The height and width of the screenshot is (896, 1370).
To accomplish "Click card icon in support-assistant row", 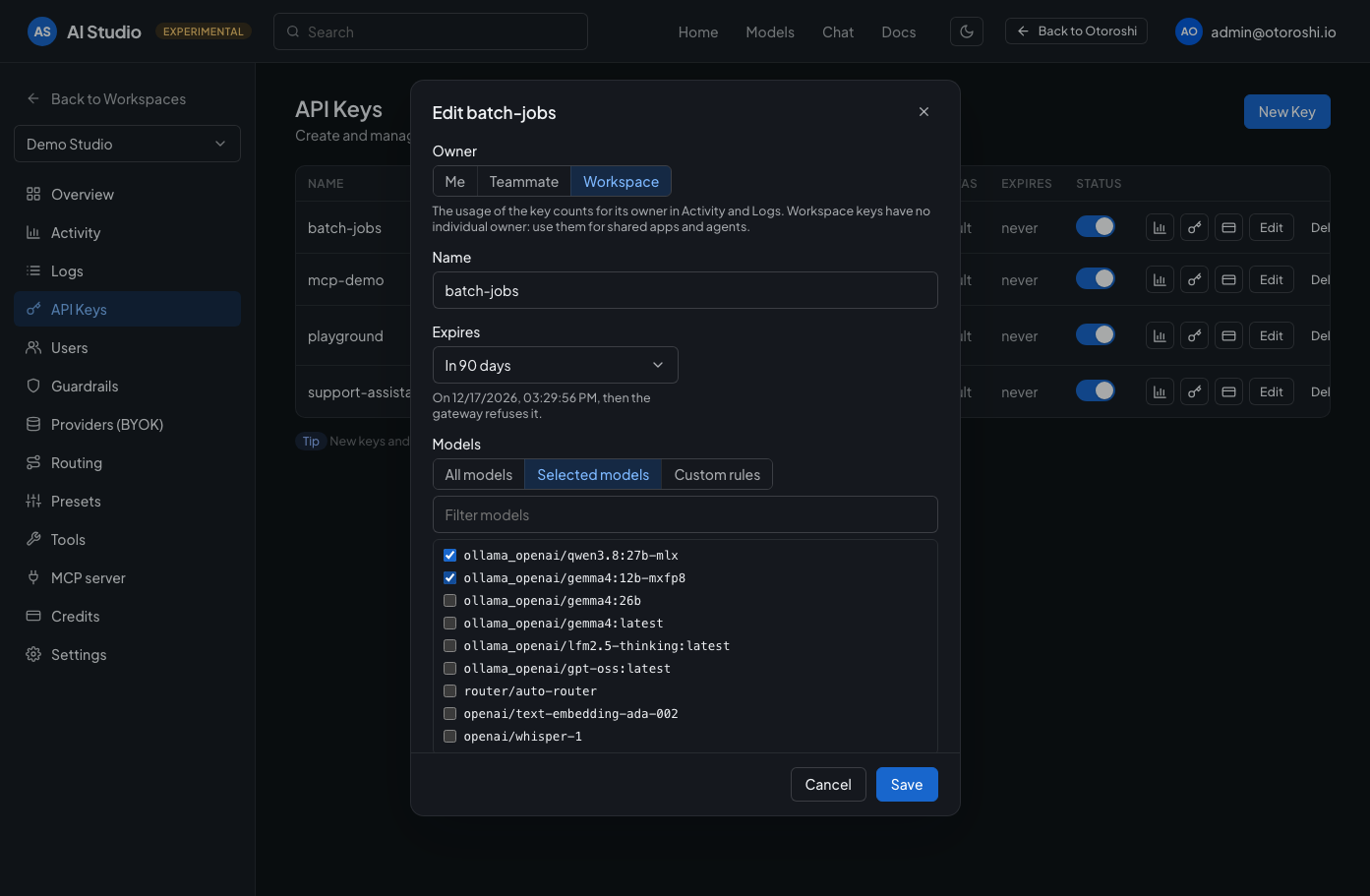I will coord(1228,391).
